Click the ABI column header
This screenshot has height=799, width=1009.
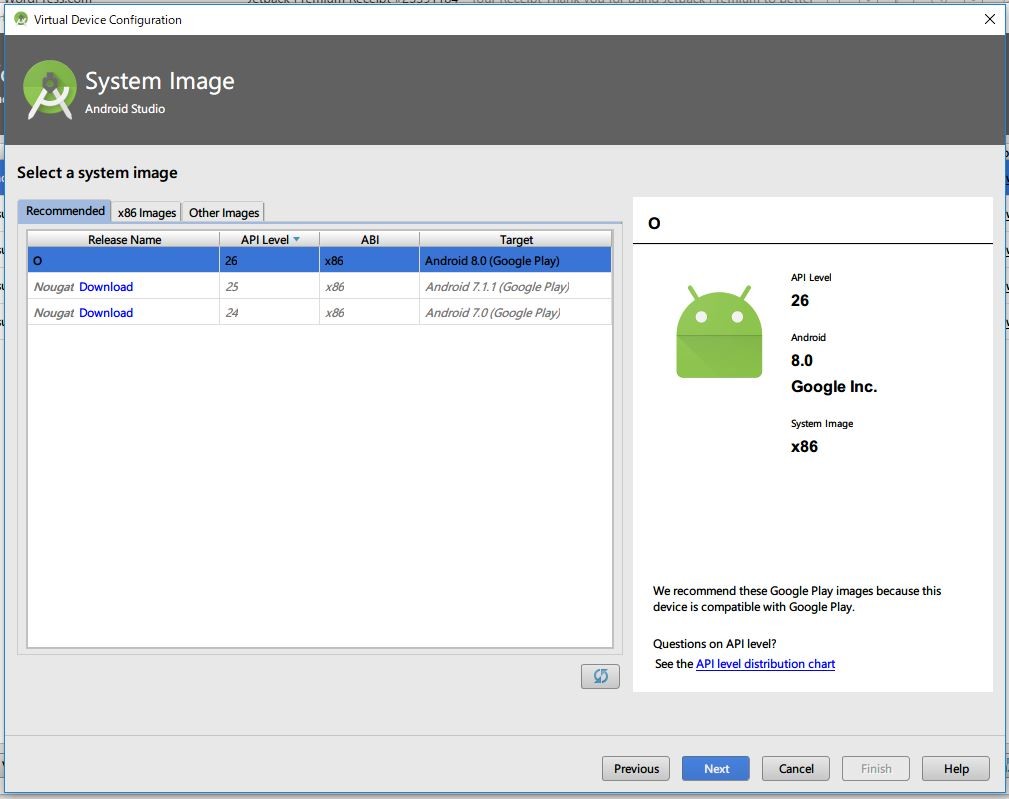click(369, 239)
